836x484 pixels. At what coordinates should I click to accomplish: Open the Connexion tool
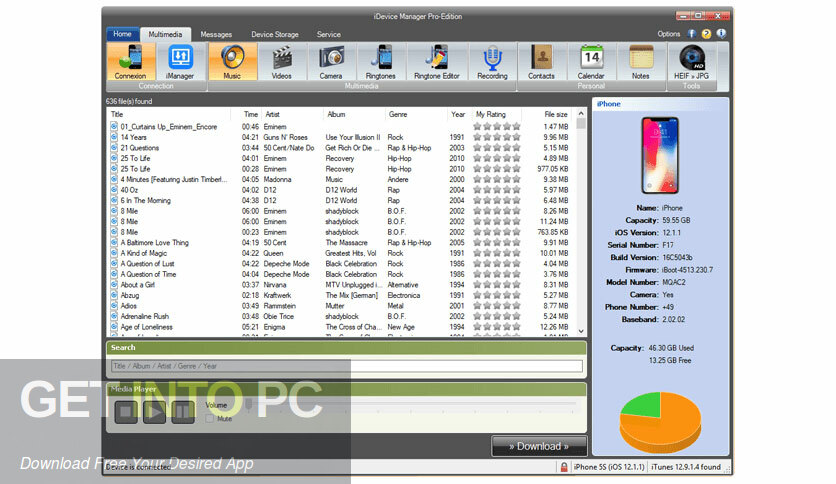130,62
